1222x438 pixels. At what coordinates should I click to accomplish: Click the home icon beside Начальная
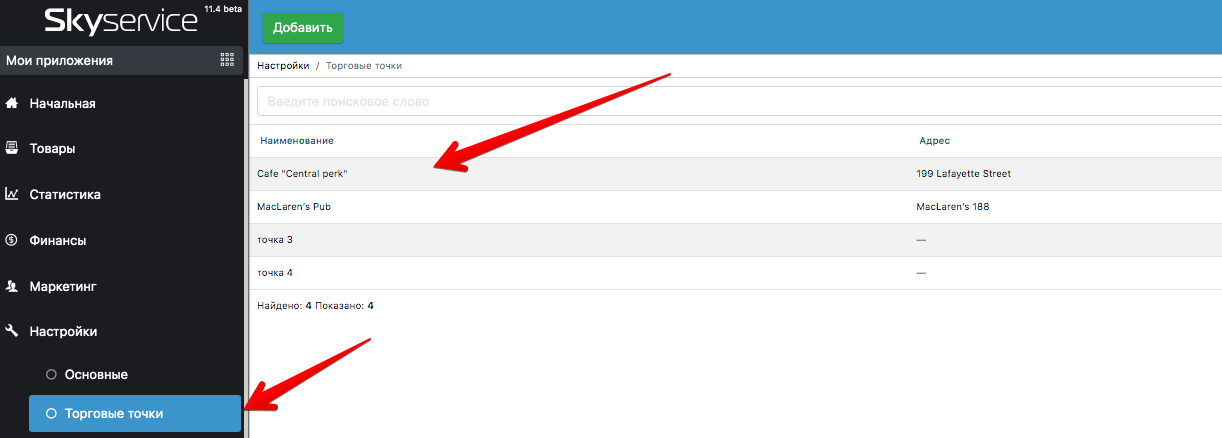pos(12,103)
